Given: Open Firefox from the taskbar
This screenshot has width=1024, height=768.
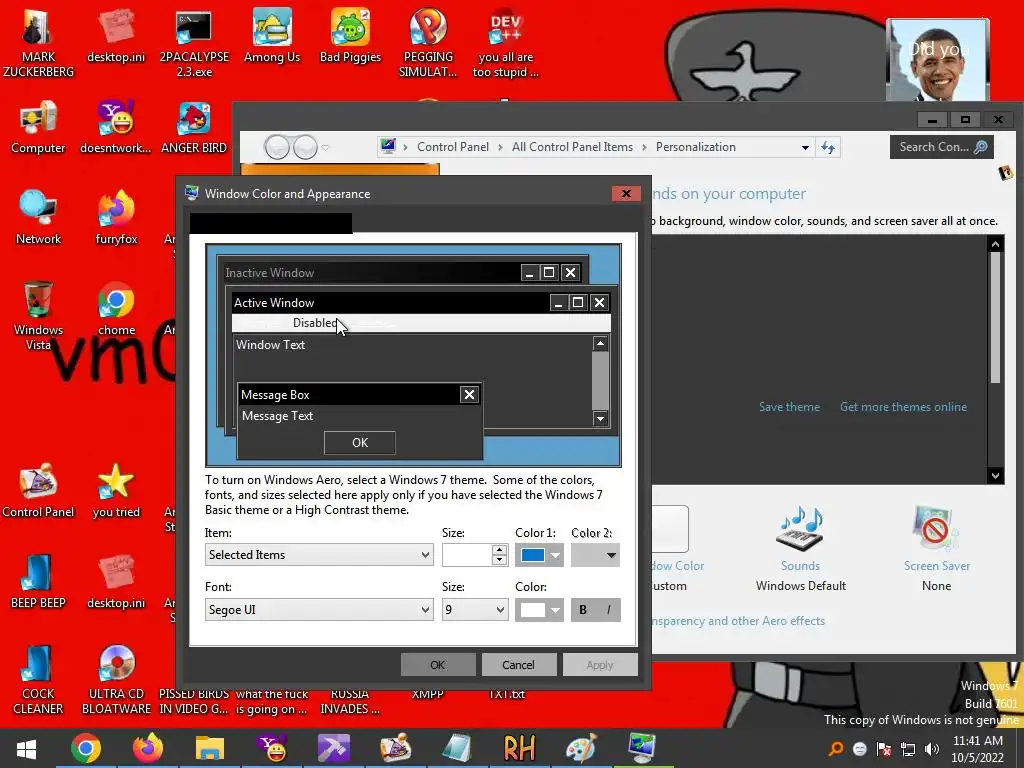Looking at the screenshot, I should [148, 748].
